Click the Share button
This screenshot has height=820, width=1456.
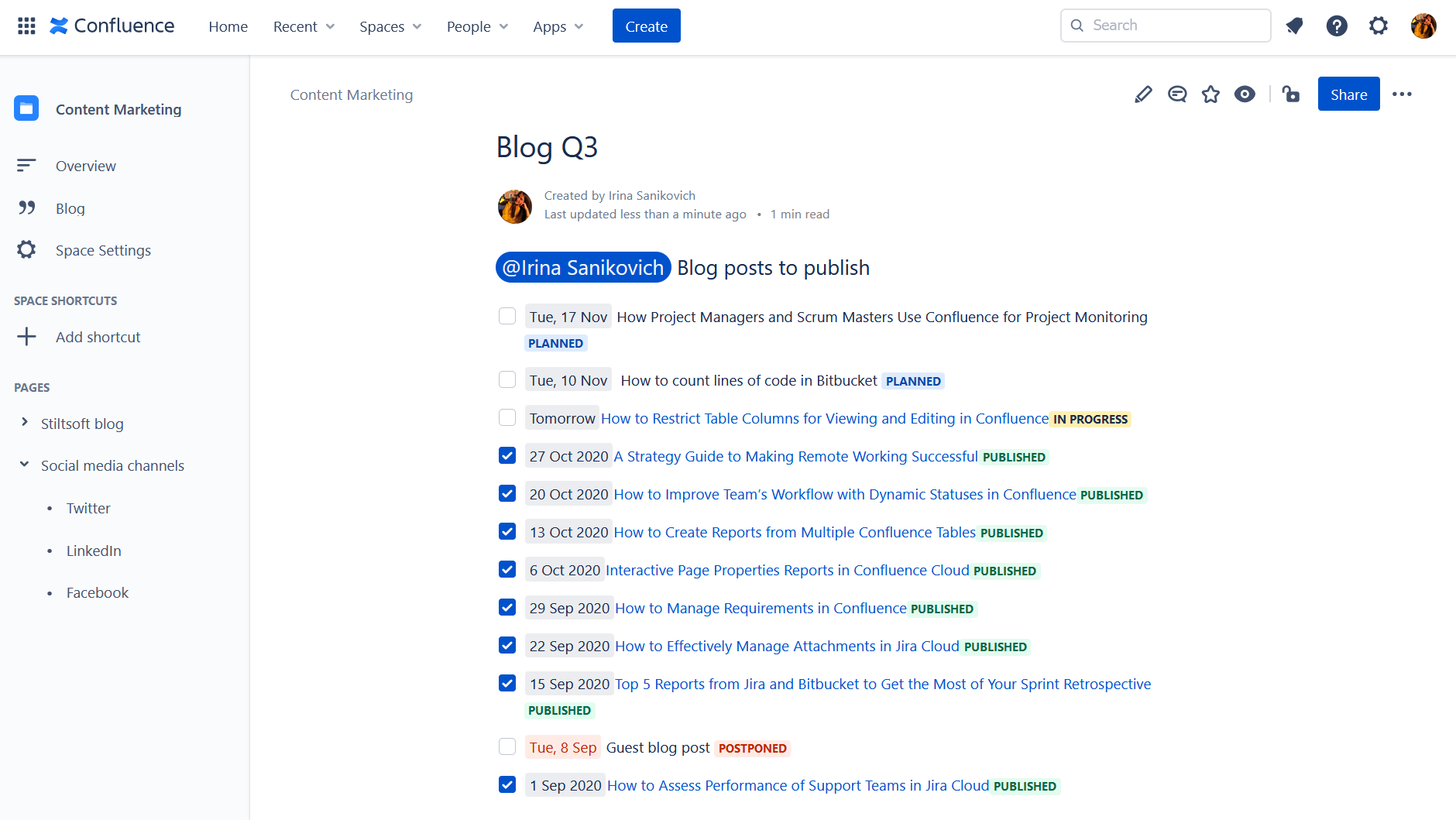[x=1349, y=94]
